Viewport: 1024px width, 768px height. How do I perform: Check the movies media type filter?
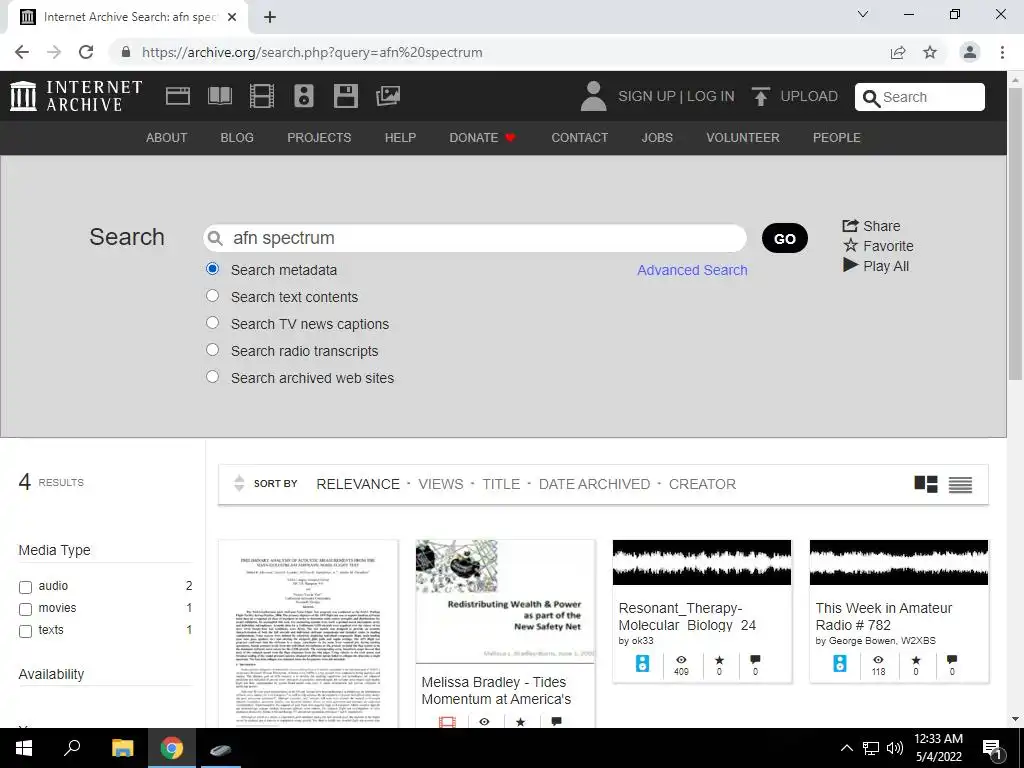coord(25,609)
